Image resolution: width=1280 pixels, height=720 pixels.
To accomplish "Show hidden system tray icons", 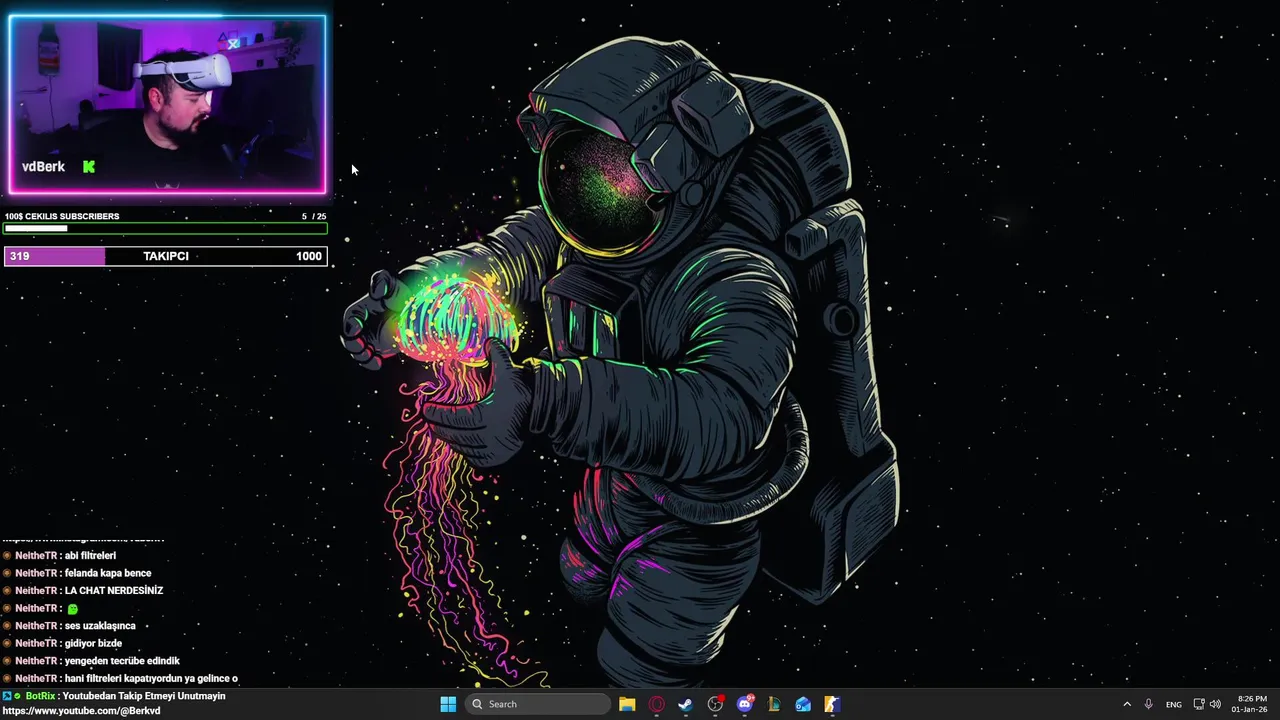I will 1127,704.
